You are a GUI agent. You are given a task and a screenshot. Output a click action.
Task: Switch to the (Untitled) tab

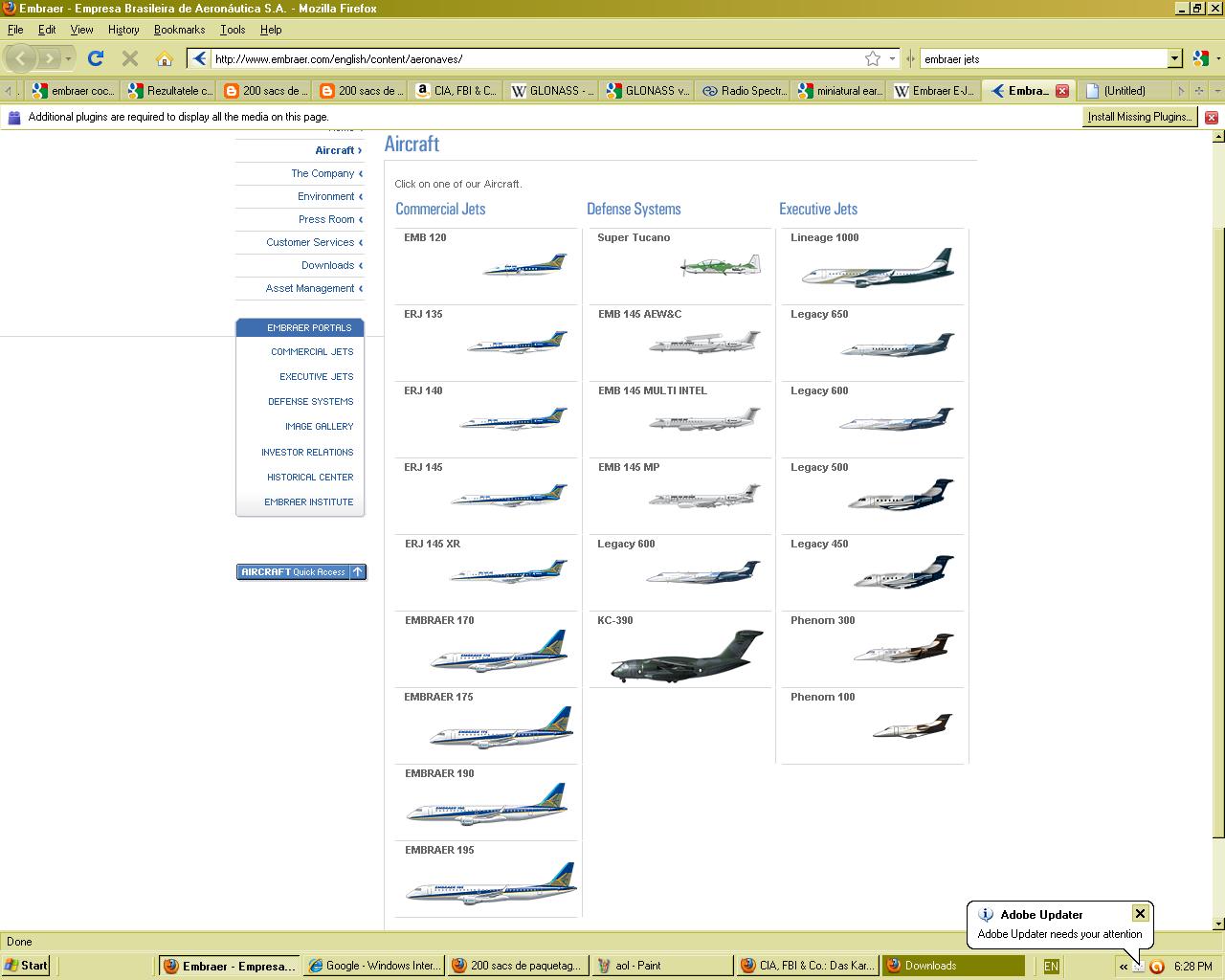click(1125, 91)
